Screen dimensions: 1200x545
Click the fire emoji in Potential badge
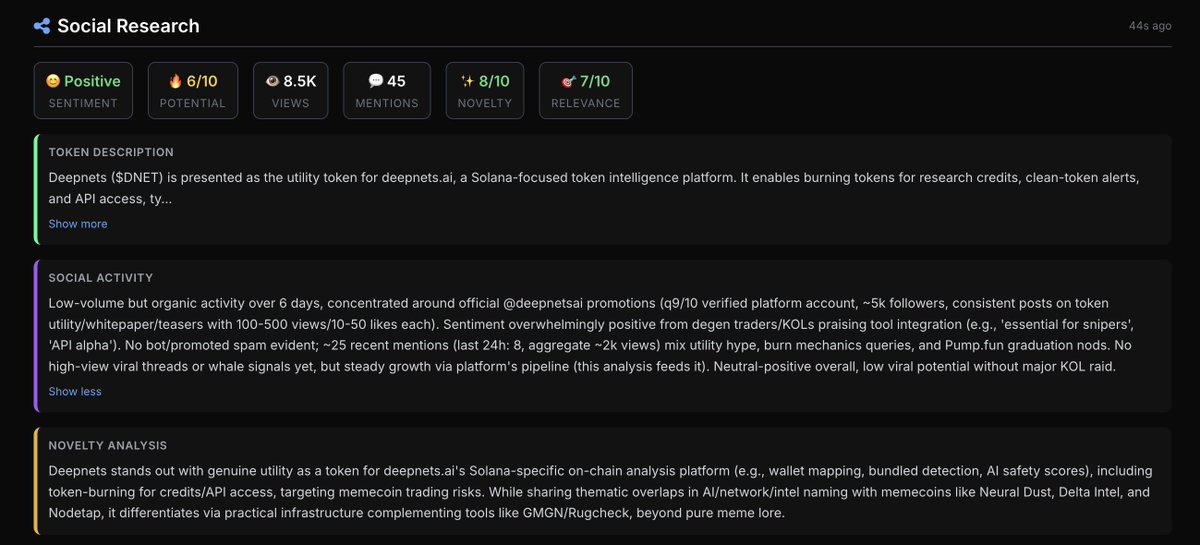175,81
